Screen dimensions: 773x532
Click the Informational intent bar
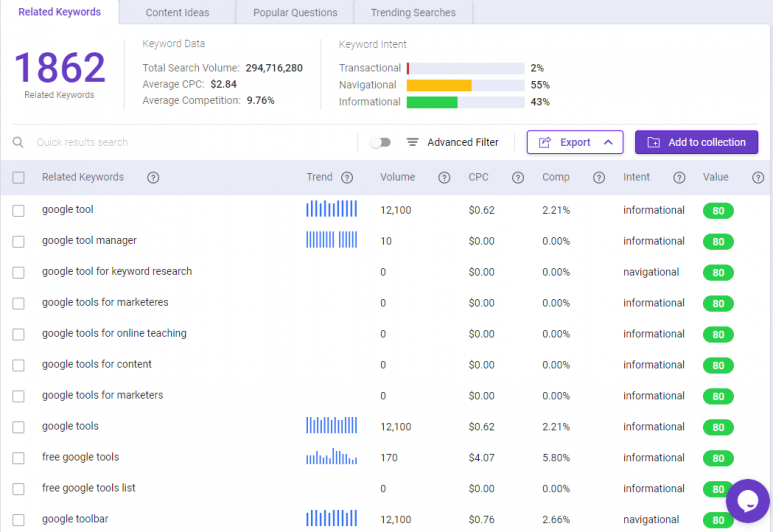pyautogui.click(x=465, y=102)
